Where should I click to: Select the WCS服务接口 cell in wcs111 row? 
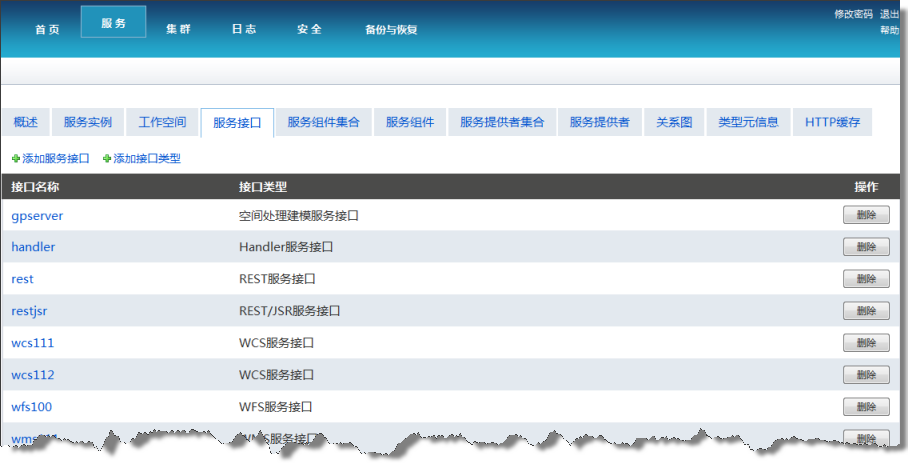(x=276, y=343)
